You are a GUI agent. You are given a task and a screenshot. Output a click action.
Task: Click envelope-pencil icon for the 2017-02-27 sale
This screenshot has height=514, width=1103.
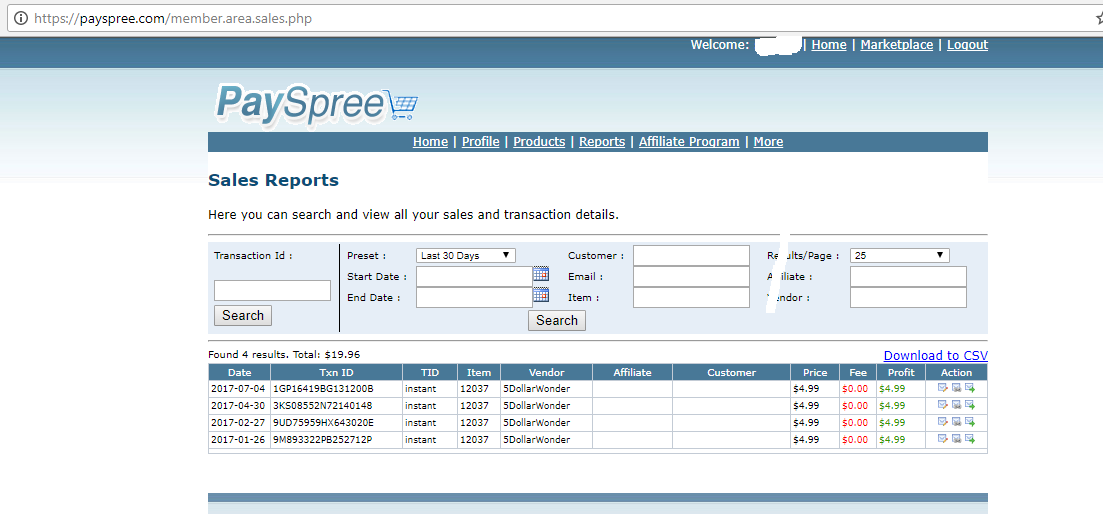coord(943,422)
